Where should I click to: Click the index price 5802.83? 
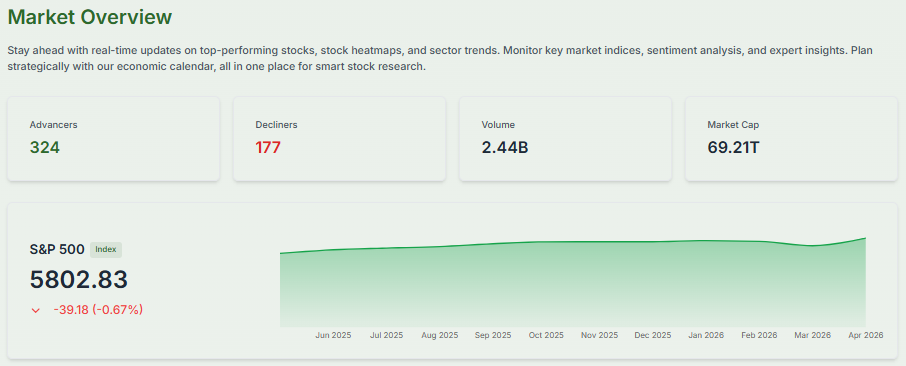pos(79,280)
